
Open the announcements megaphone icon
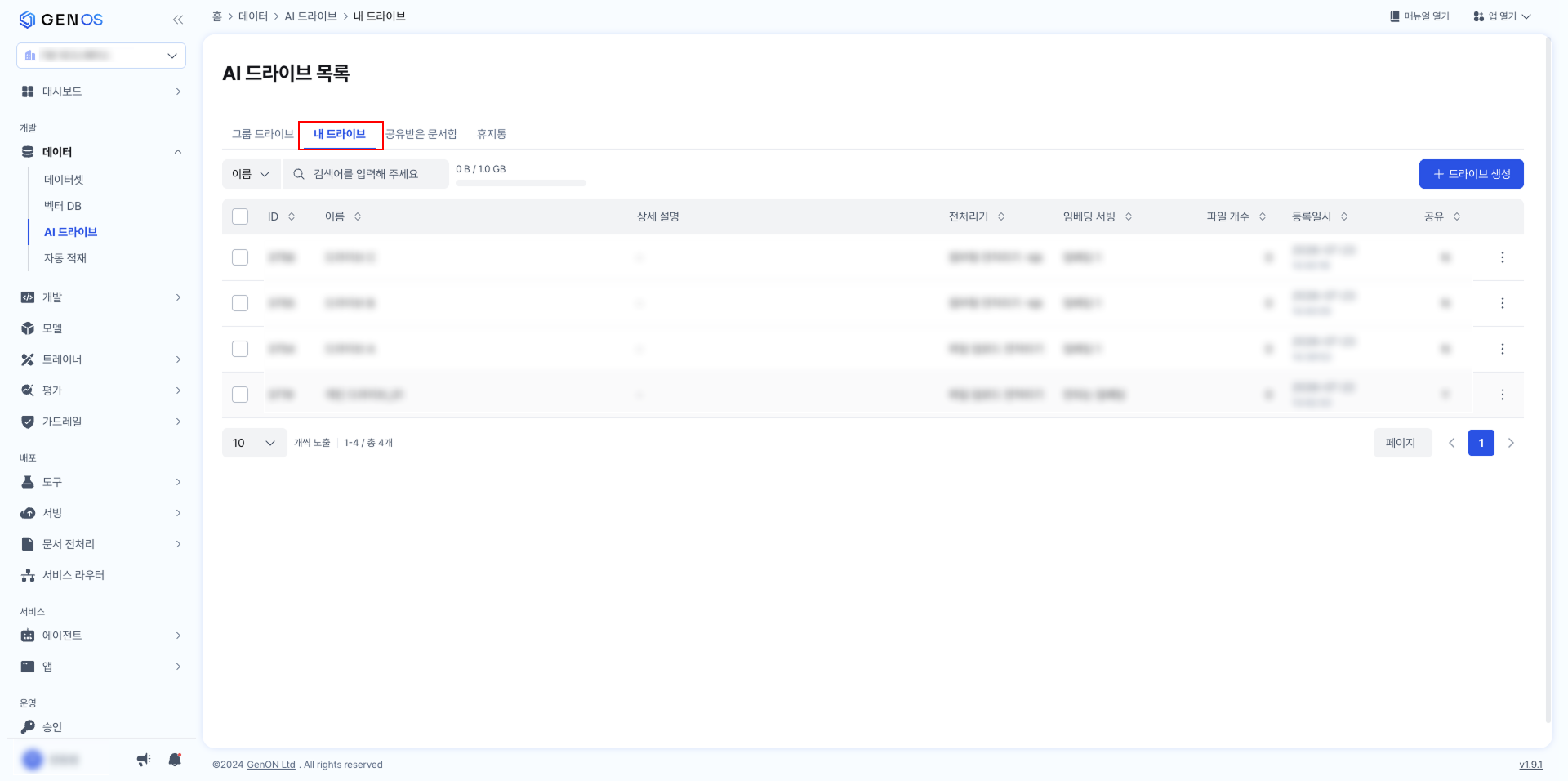pos(144,760)
